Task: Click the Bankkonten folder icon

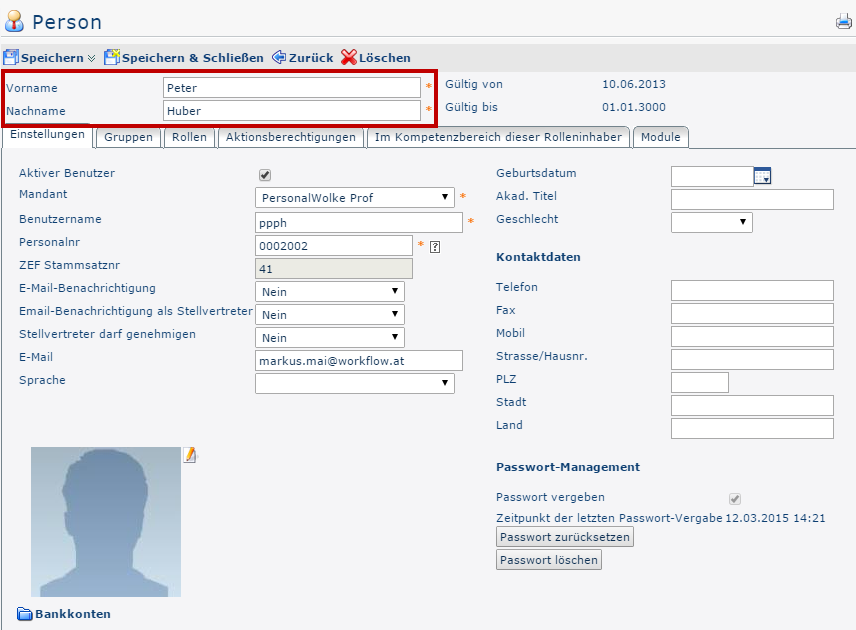Action: (25, 614)
